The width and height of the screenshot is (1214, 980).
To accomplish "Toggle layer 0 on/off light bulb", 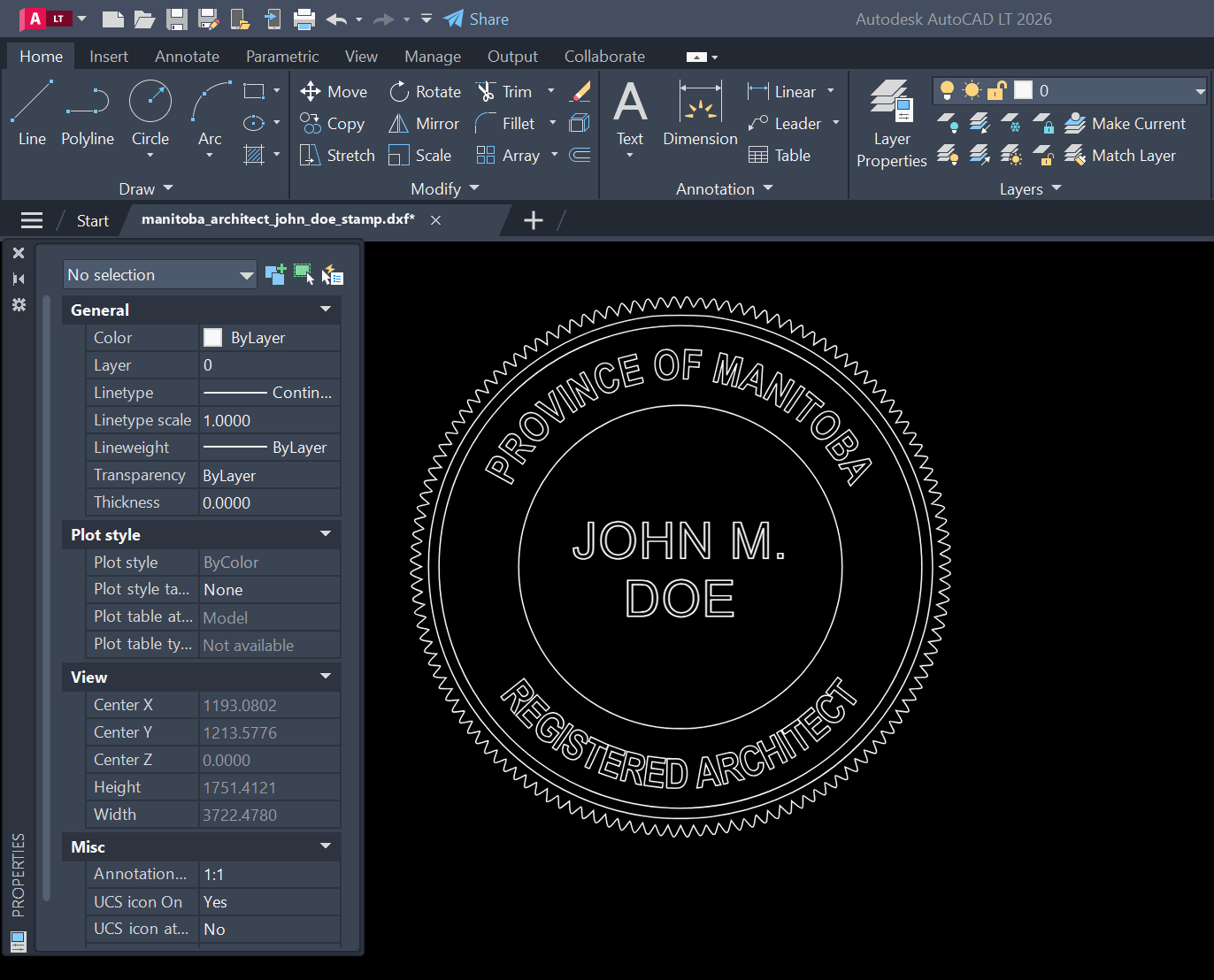I will (947, 90).
